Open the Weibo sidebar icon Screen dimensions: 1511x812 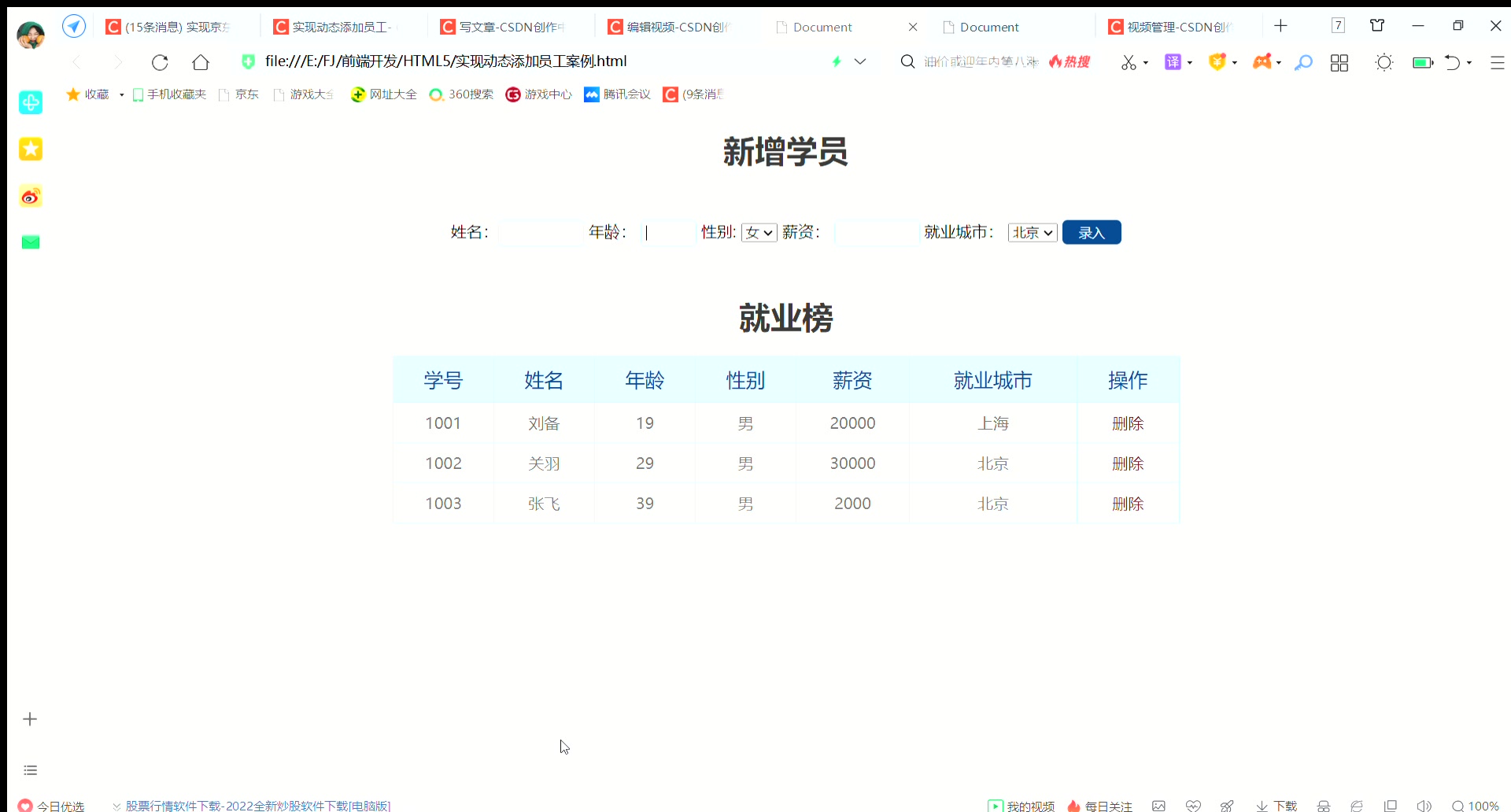(x=31, y=197)
